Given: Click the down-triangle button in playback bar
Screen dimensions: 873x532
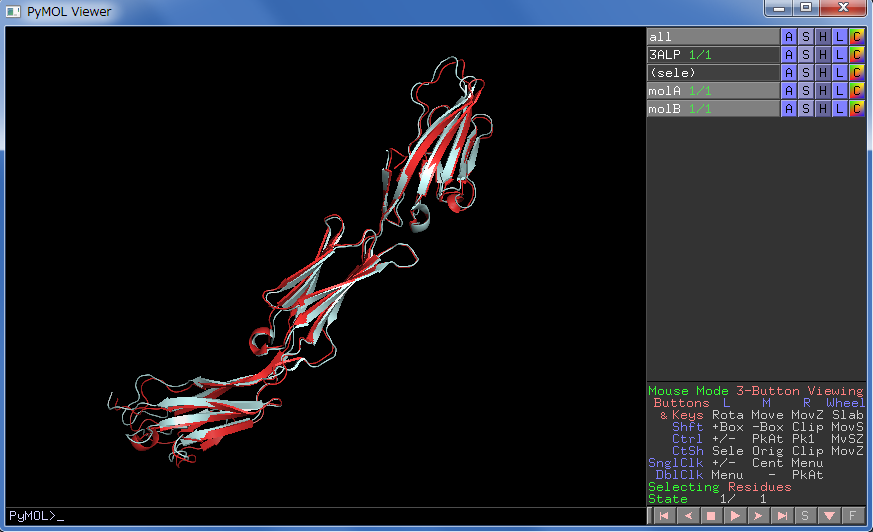Looking at the screenshot, I should pyautogui.click(x=829, y=516).
